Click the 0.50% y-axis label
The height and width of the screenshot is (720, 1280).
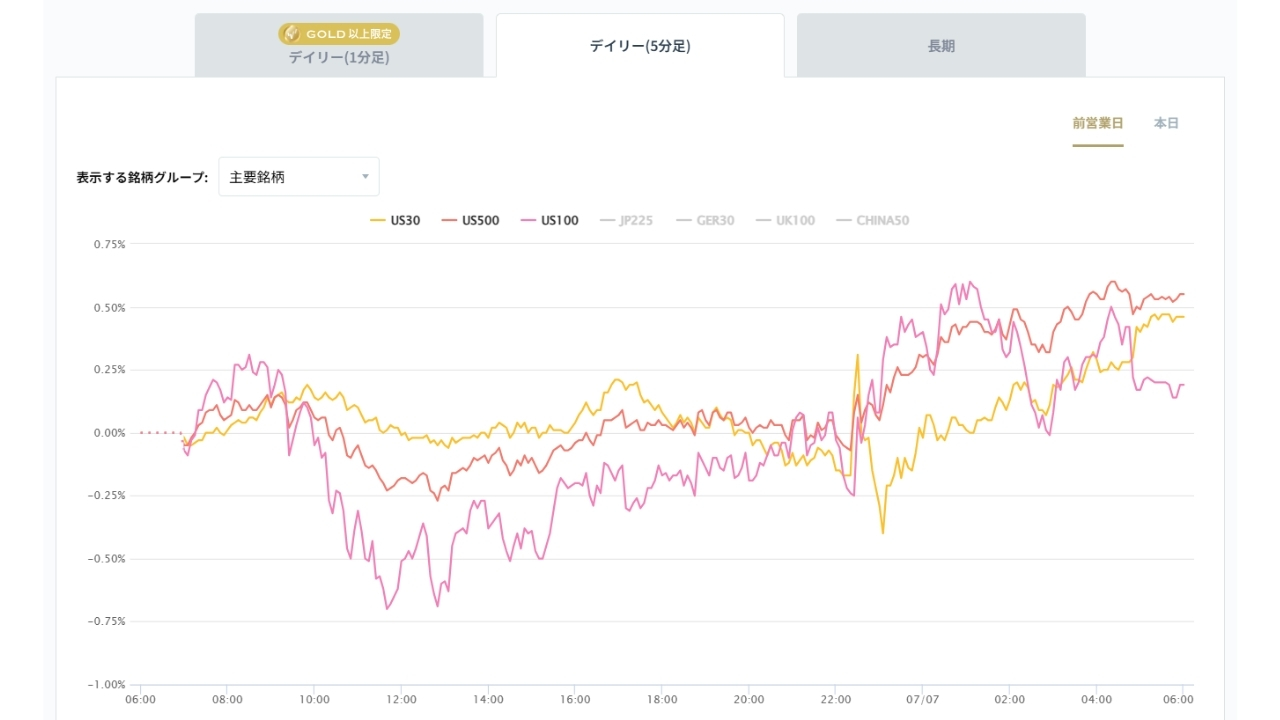point(109,307)
